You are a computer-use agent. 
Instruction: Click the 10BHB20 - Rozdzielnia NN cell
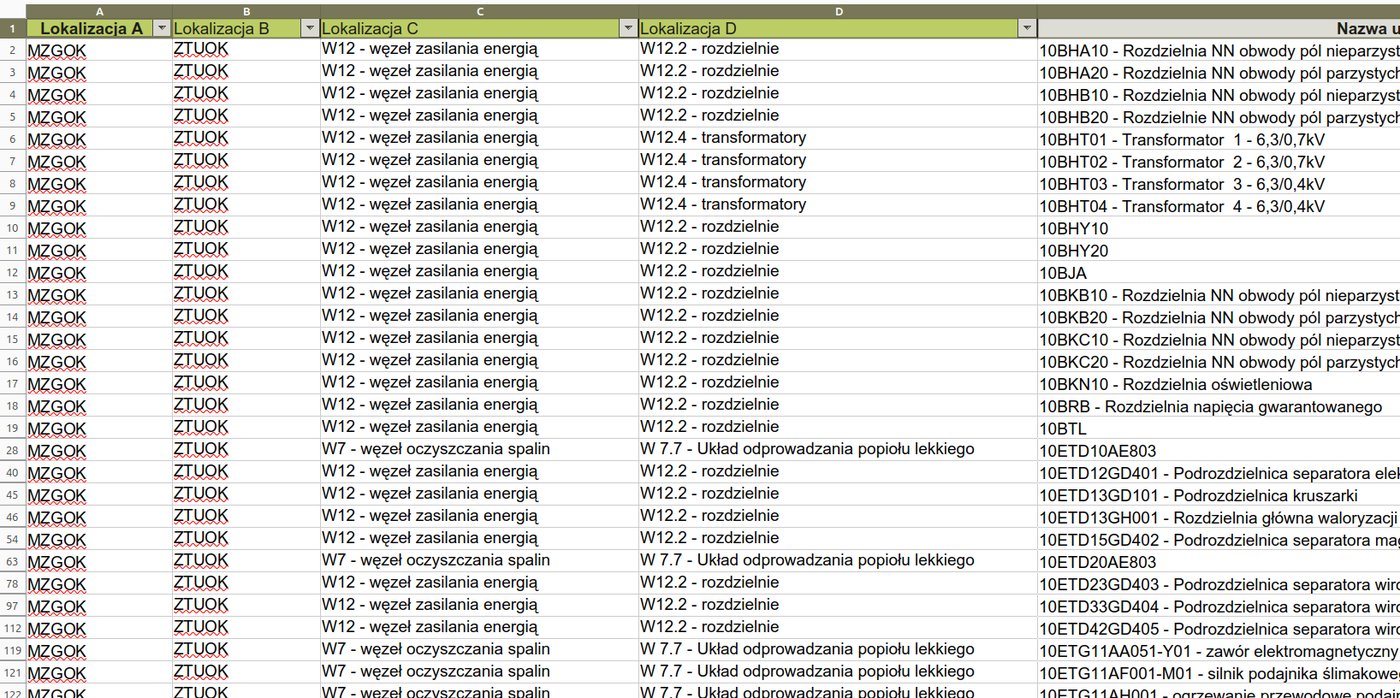1218,117
